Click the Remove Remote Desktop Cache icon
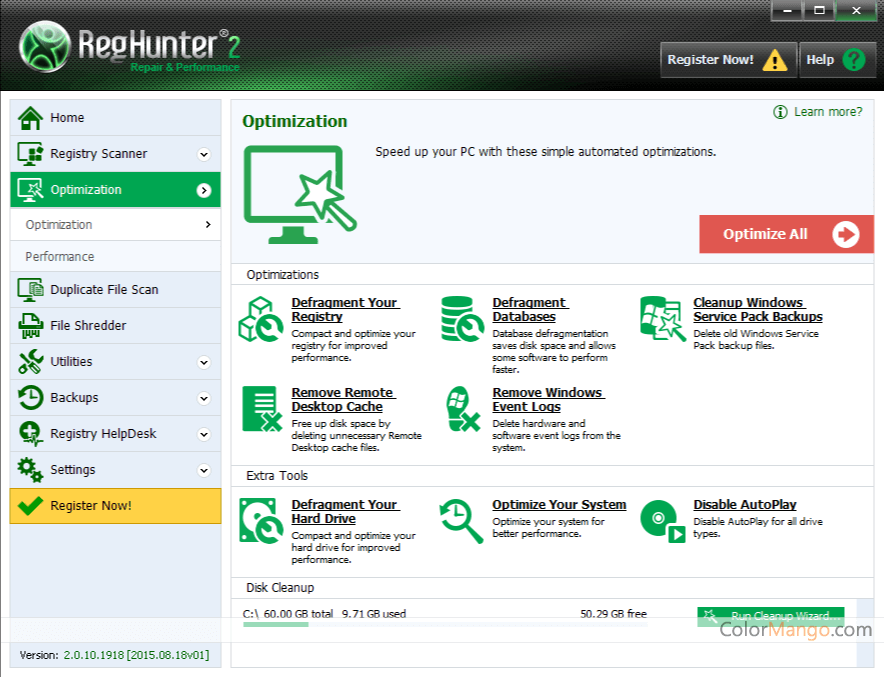Screen dimensions: 884x677 tap(262, 409)
